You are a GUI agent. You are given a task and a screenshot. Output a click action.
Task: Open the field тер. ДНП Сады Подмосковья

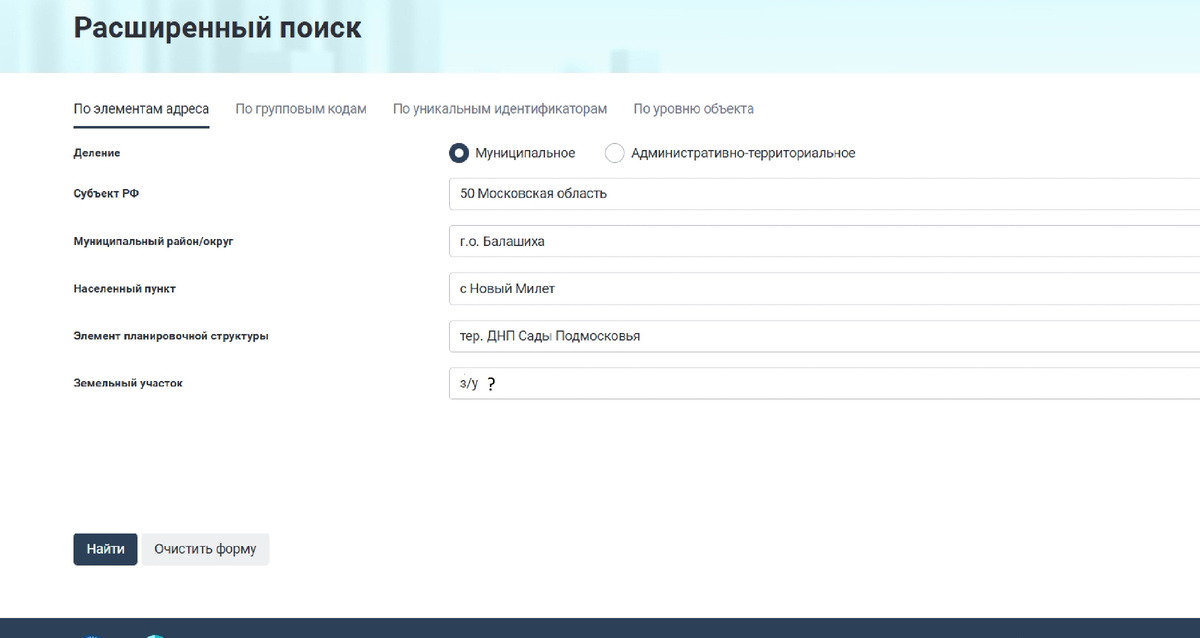click(824, 336)
